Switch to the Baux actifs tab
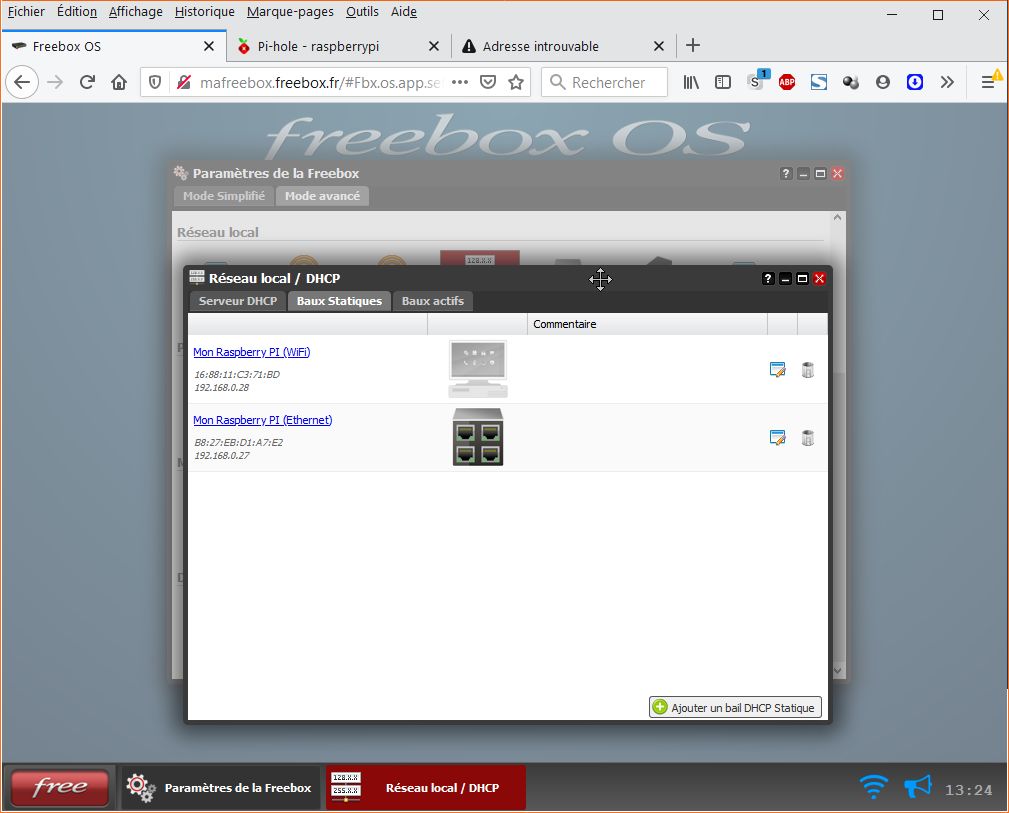 (432, 301)
